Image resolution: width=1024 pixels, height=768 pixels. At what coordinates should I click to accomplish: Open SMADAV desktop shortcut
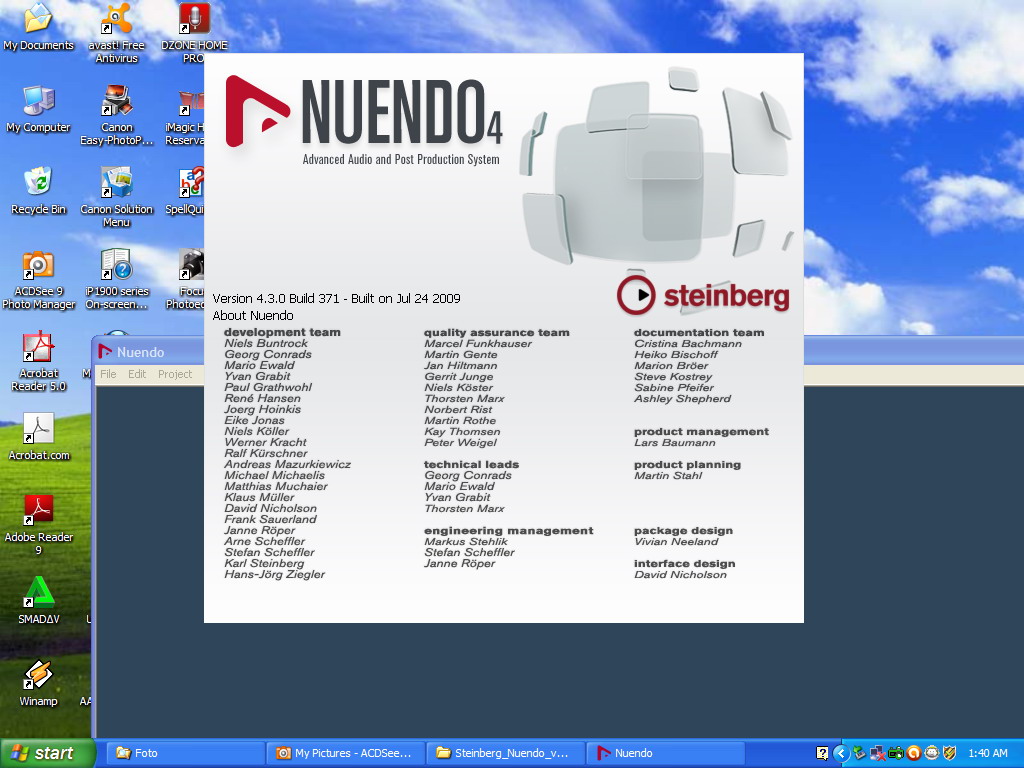[38, 601]
